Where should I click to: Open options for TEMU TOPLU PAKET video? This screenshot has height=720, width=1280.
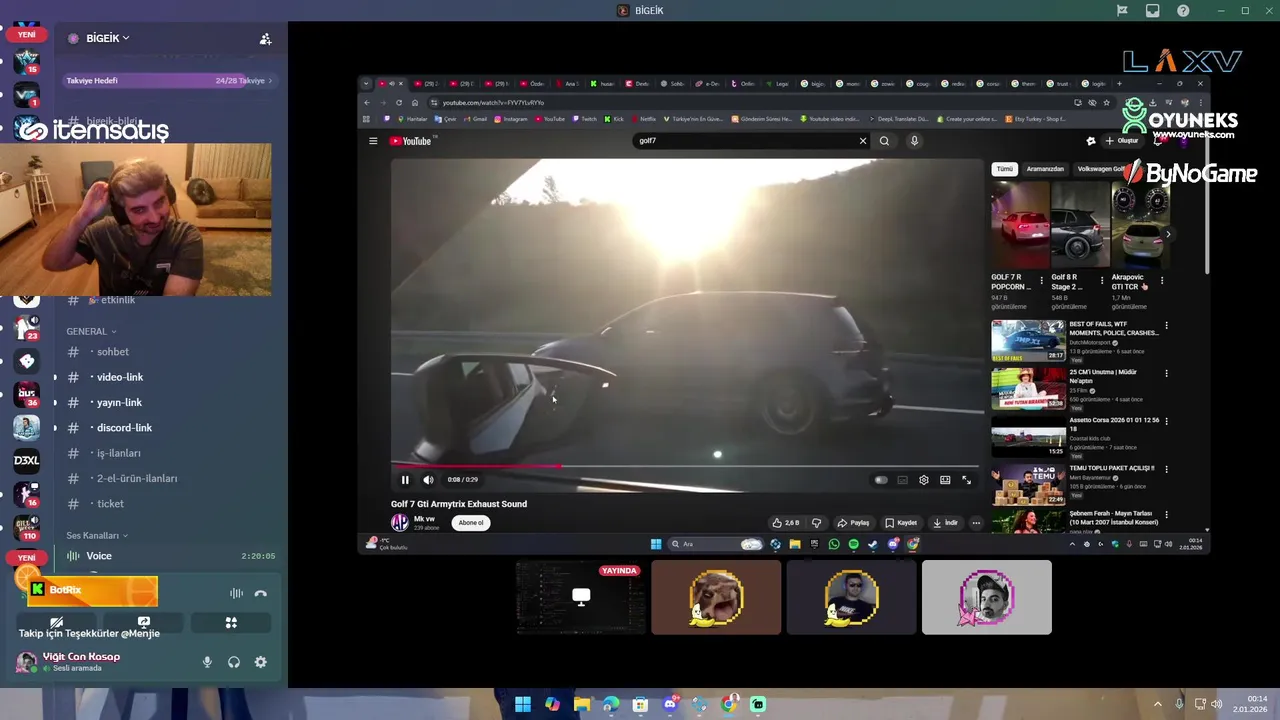pos(1166,469)
